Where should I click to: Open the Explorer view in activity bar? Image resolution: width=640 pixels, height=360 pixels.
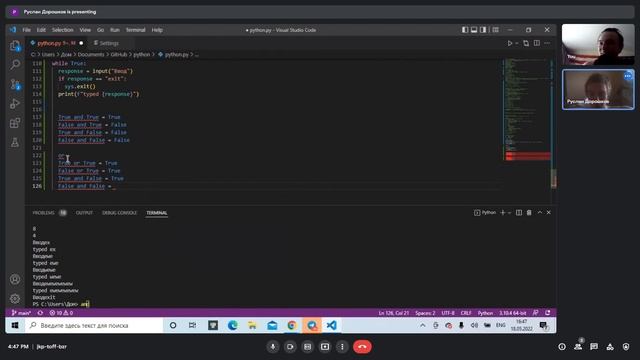(15, 46)
